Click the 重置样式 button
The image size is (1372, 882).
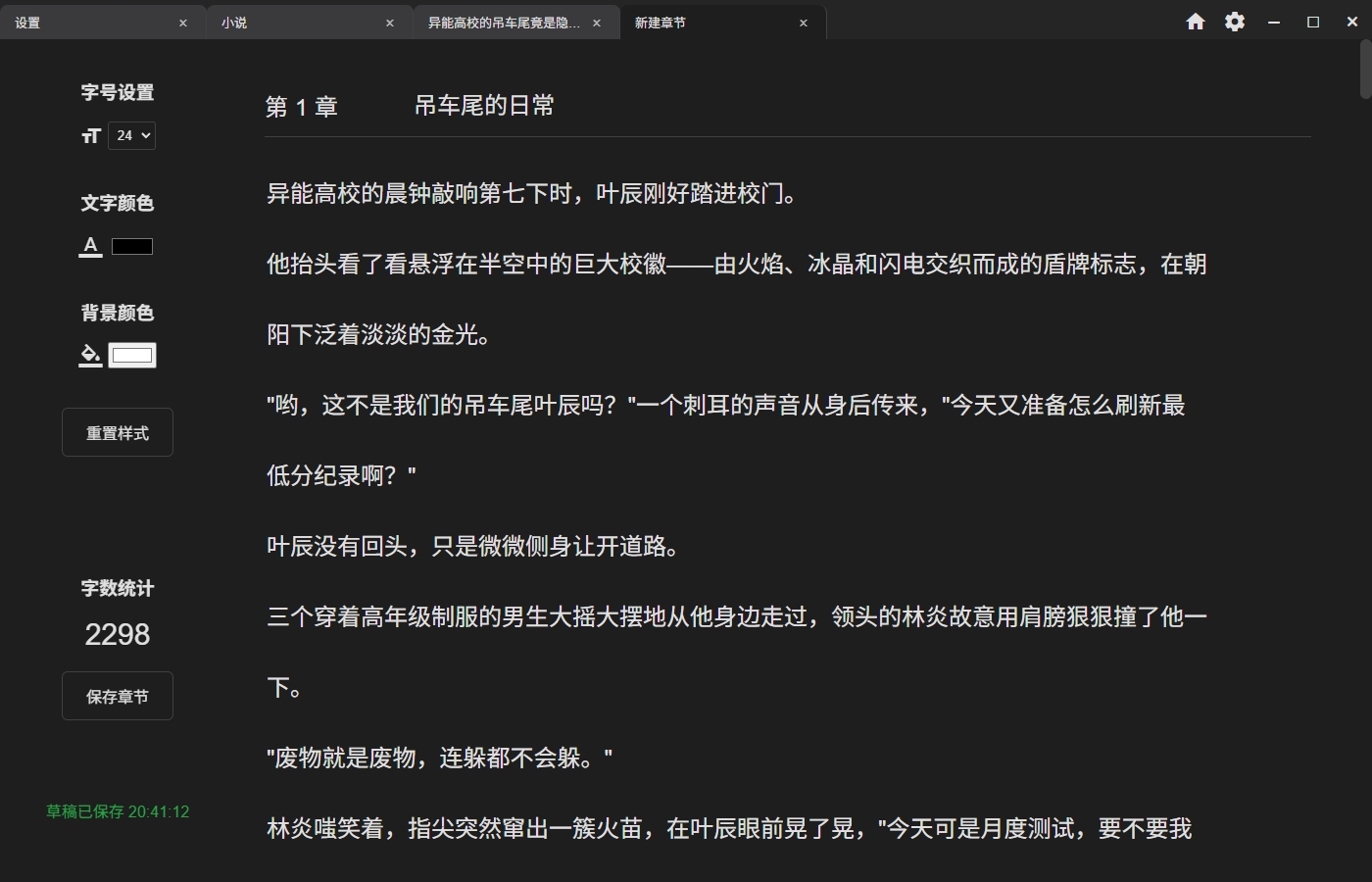pyautogui.click(x=117, y=431)
